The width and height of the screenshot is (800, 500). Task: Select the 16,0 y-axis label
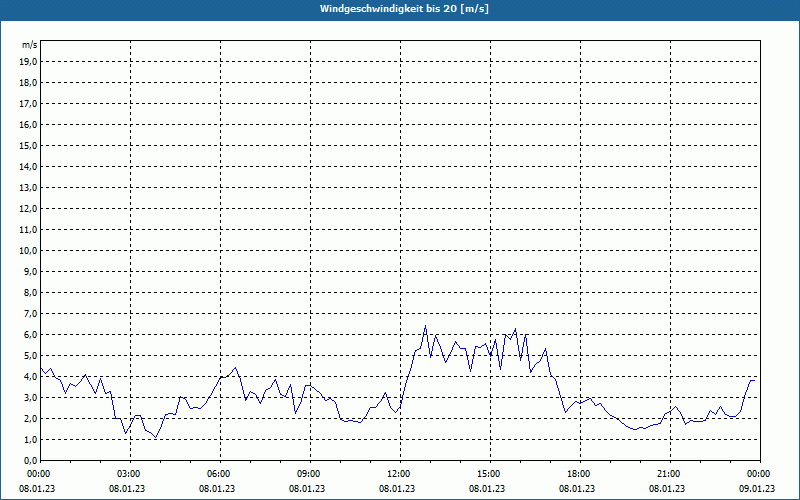coord(30,124)
